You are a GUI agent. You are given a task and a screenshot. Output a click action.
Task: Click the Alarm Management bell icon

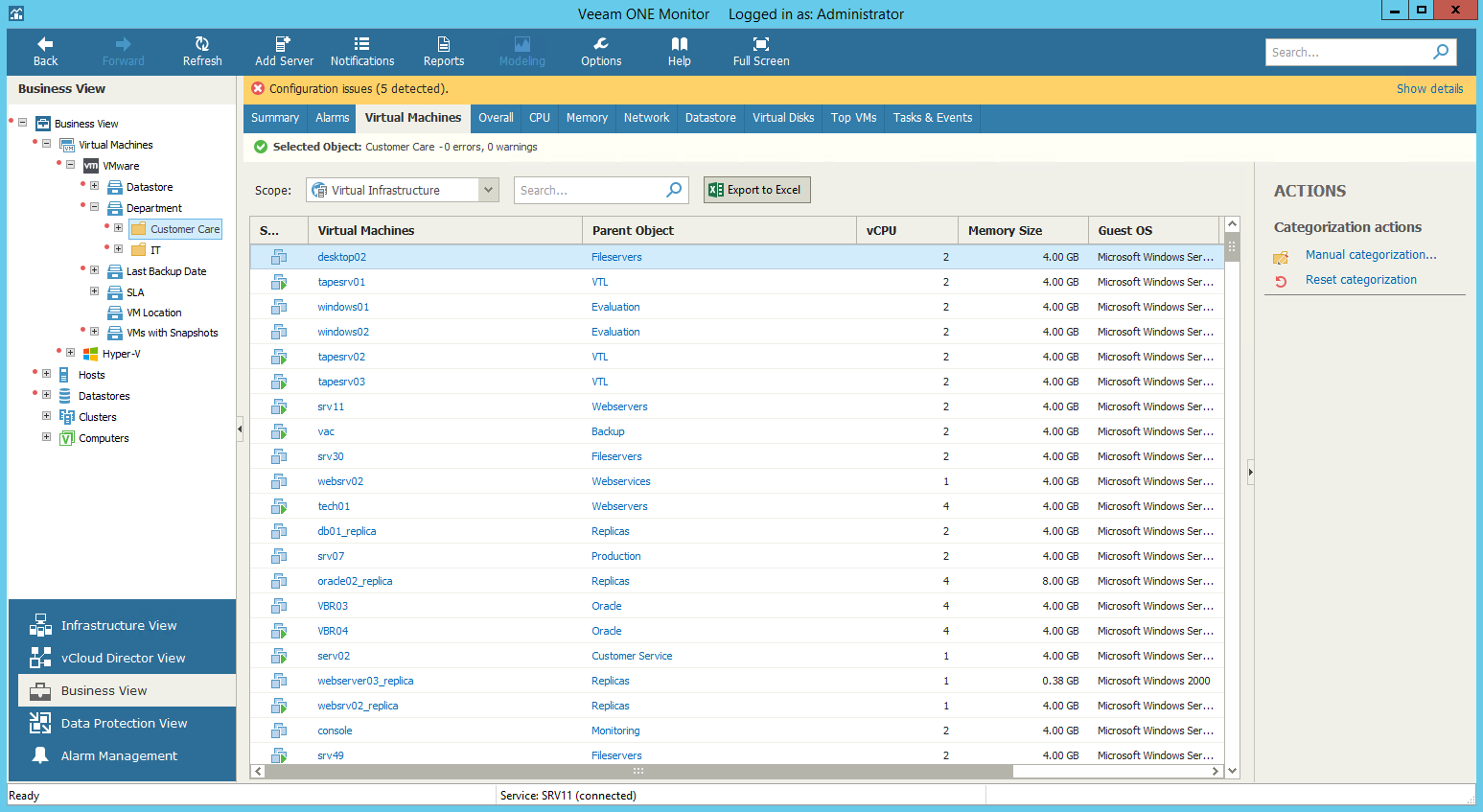[x=40, y=755]
